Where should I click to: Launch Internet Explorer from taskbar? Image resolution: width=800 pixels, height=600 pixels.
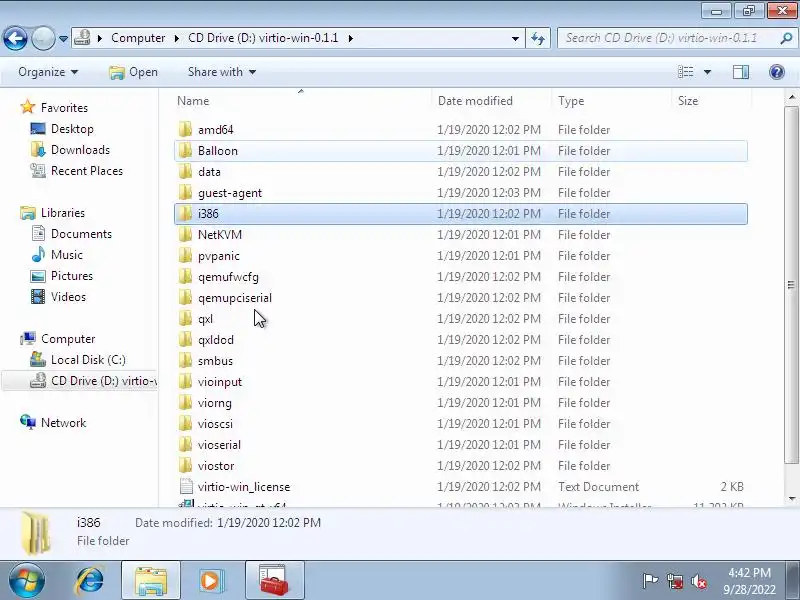coord(90,581)
